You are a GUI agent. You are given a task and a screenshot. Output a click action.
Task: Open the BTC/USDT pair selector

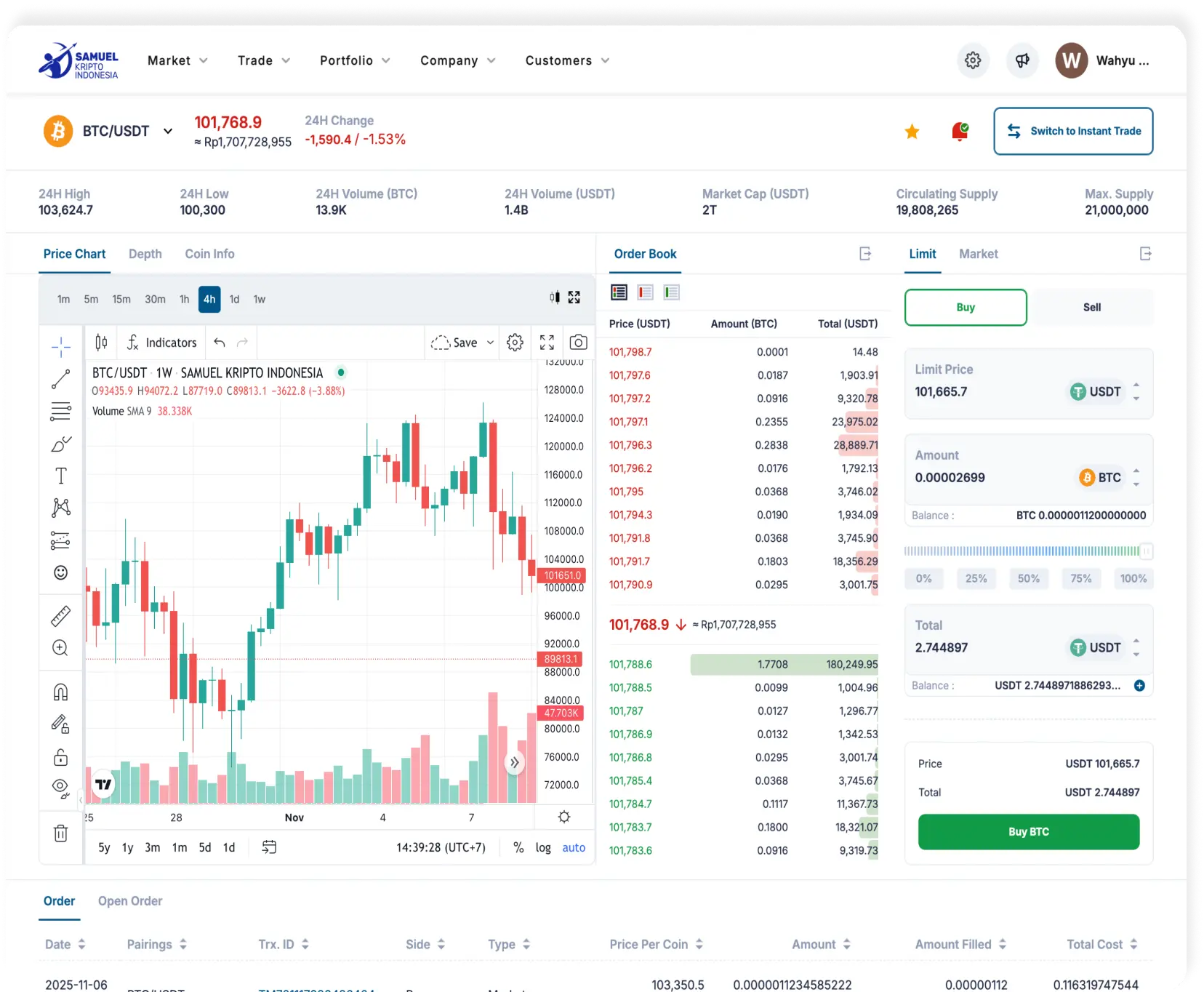tap(168, 131)
